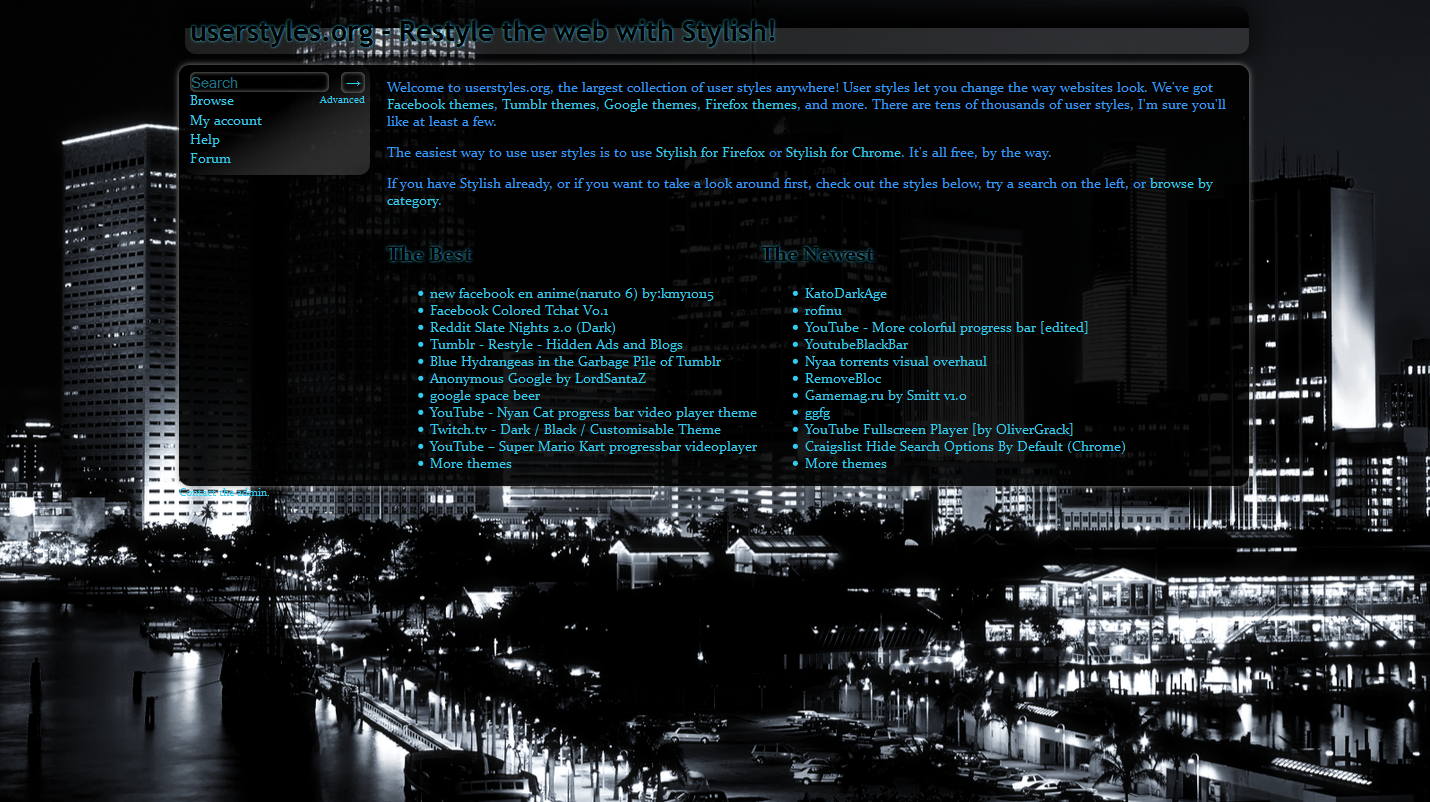Open Craigslist Hide Search Options By Default
The height and width of the screenshot is (802, 1430).
pos(965,447)
